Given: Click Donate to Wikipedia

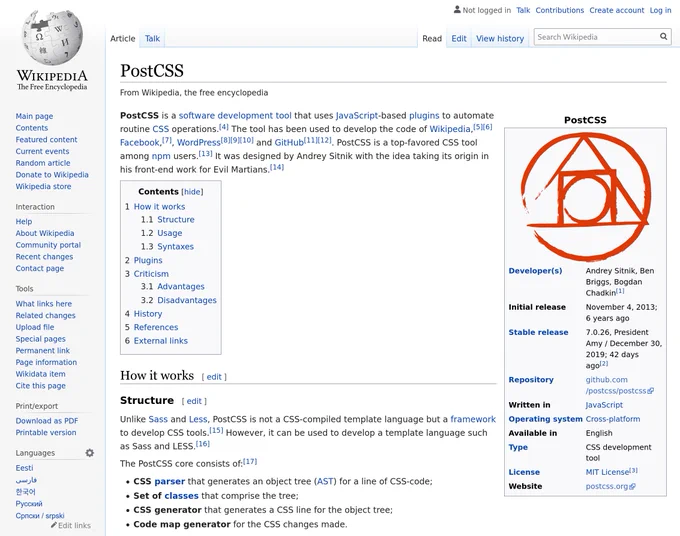Looking at the screenshot, I should pos(52,175).
